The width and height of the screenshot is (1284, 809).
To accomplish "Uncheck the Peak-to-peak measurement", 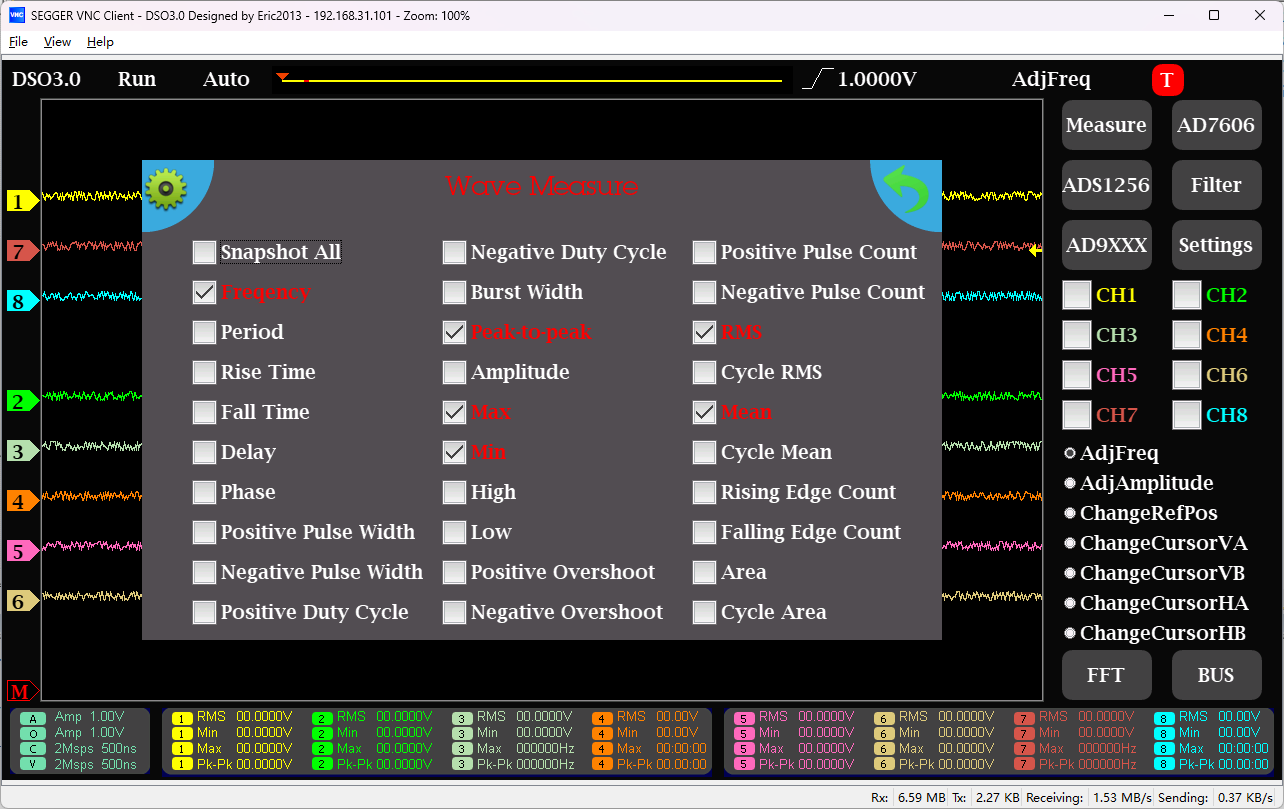I will click(455, 332).
